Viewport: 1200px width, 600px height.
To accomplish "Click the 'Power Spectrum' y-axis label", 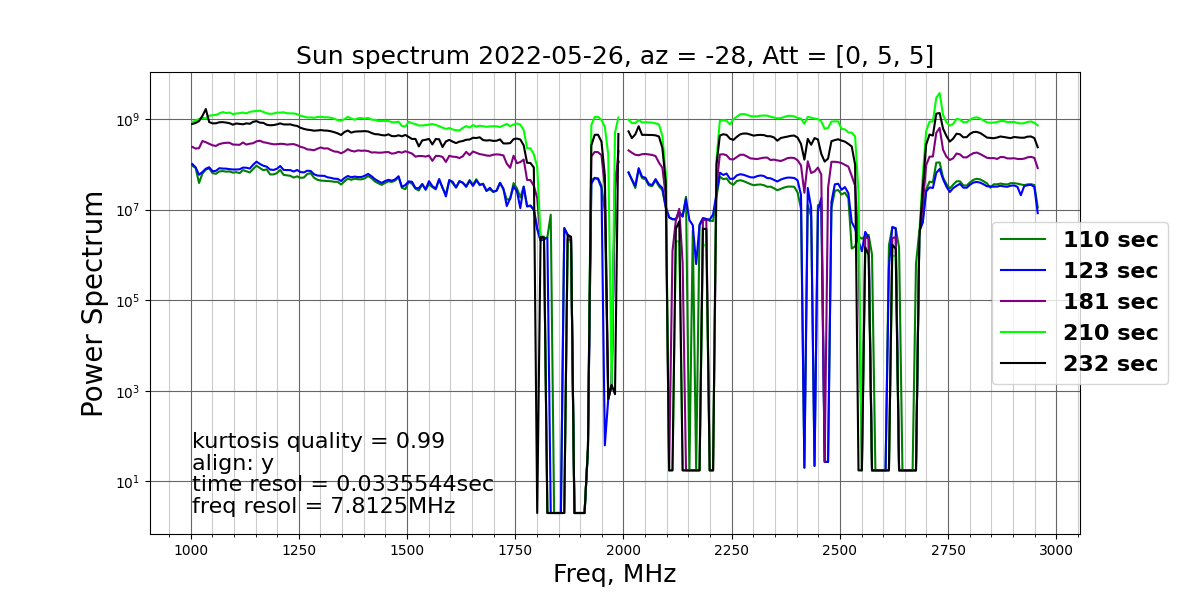I will tap(93, 303).
